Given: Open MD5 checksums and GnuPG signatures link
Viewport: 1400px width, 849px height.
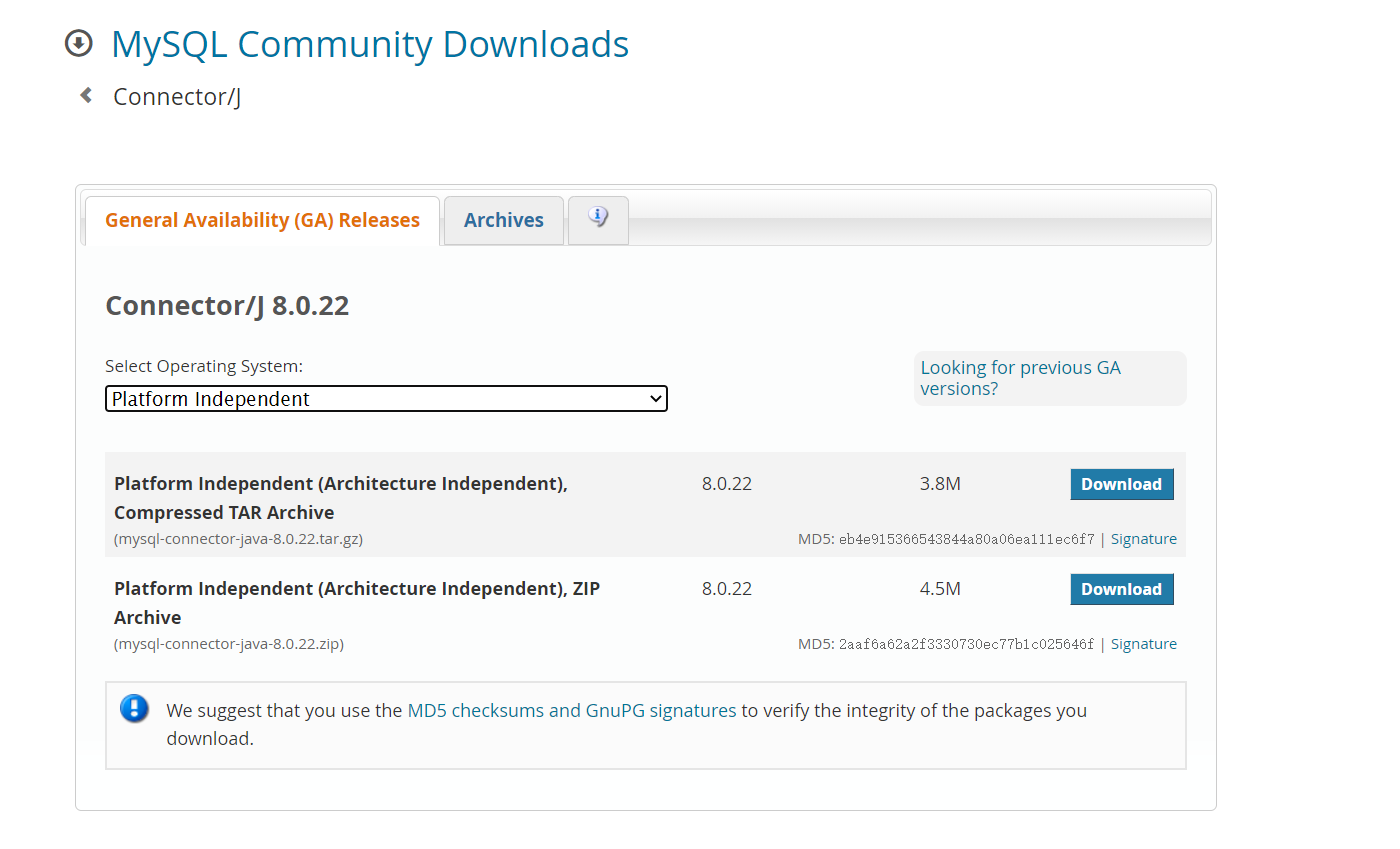Looking at the screenshot, I should (x=572, y=711).
